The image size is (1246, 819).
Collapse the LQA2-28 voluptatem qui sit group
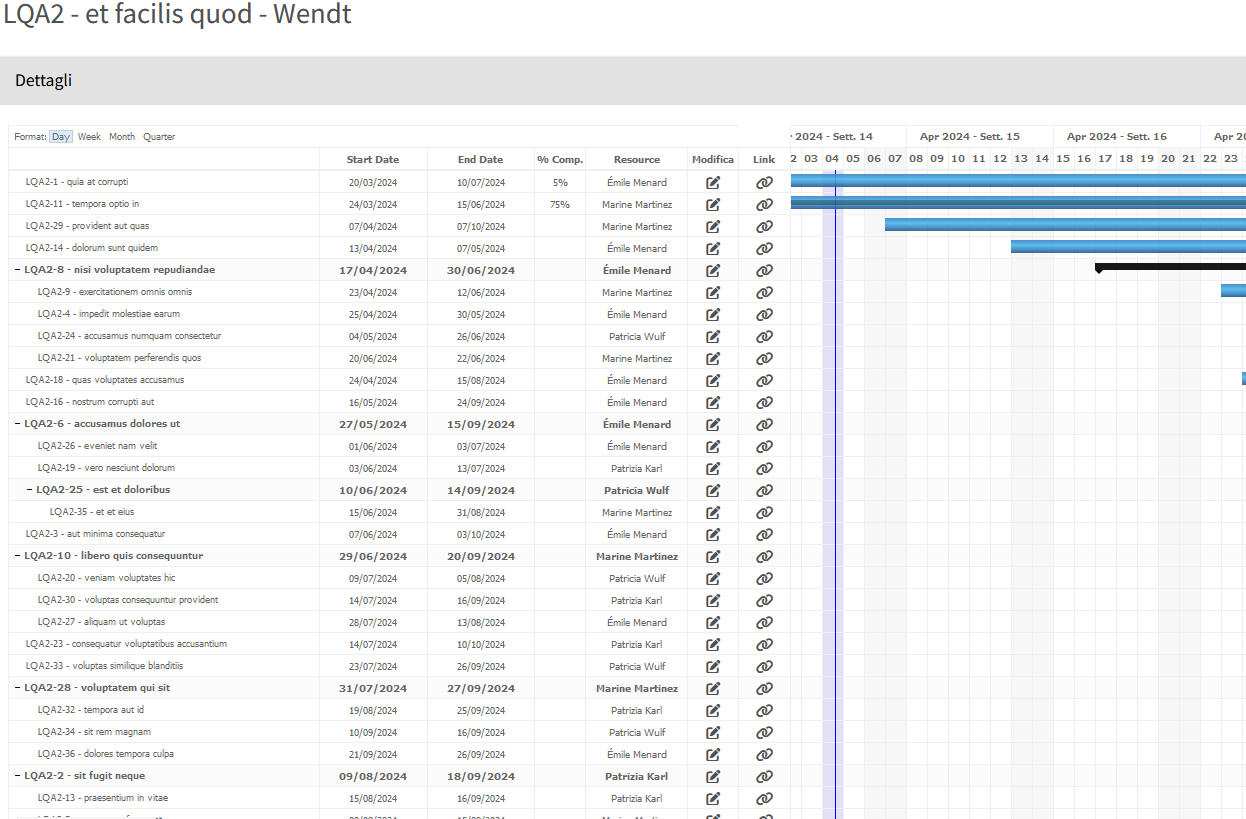(17, 688)
